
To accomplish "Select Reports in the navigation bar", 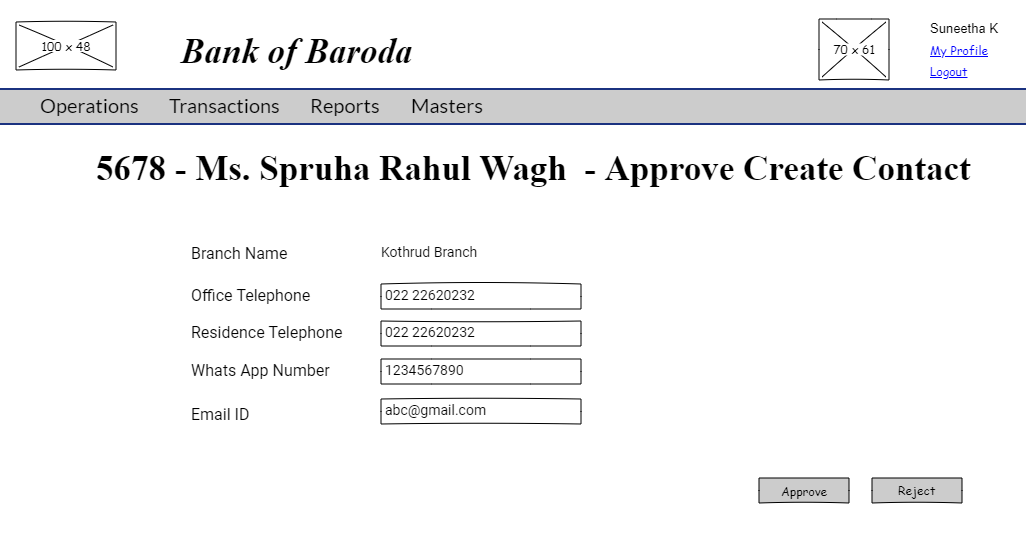I will point(345,106).
